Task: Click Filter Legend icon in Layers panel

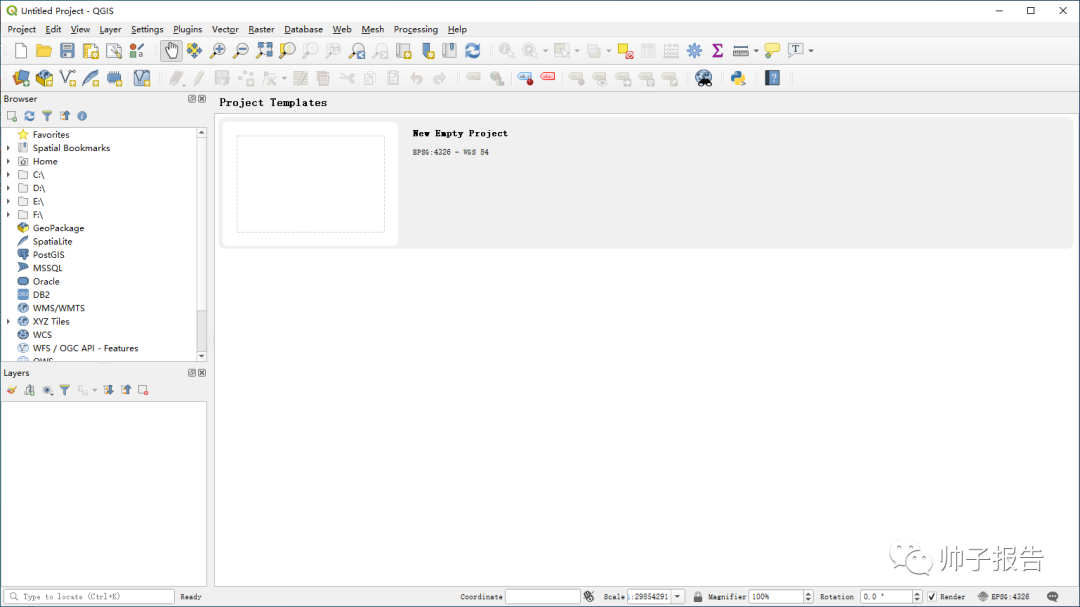Action: [x=65, y=390]
